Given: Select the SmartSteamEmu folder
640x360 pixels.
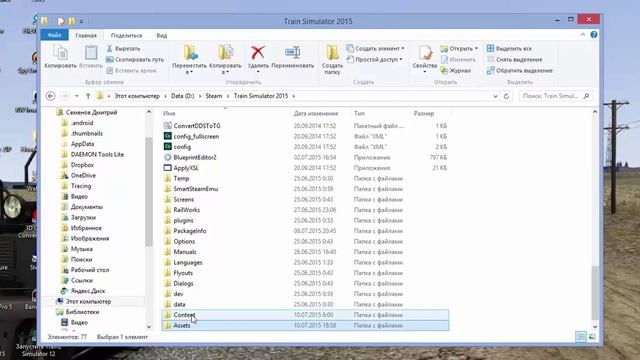Looking at the screenshot, I should coord(196,189).
